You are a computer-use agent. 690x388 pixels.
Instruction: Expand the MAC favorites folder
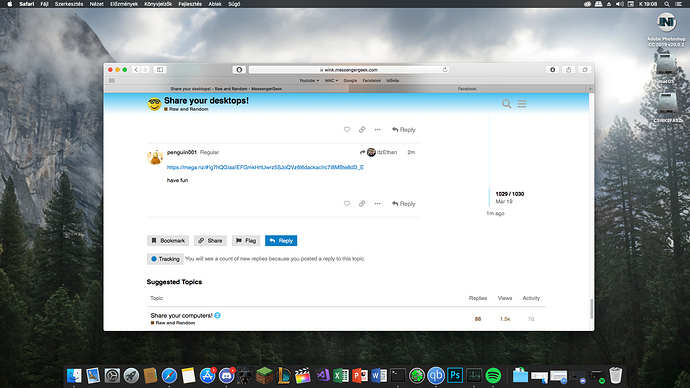click(x=331, y=81)
